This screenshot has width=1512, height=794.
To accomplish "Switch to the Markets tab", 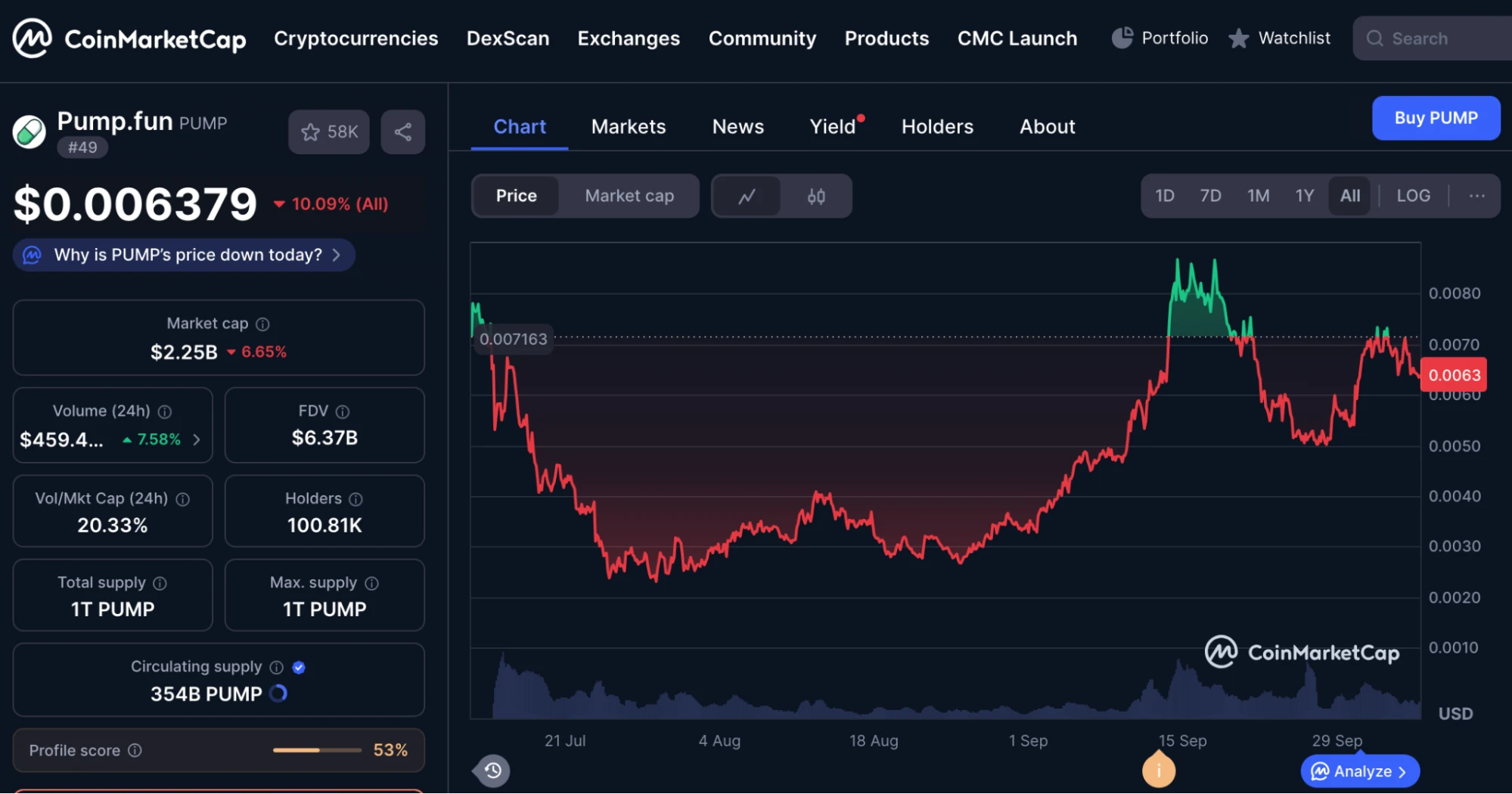I will pyautogui.click(x=628, y=126).
